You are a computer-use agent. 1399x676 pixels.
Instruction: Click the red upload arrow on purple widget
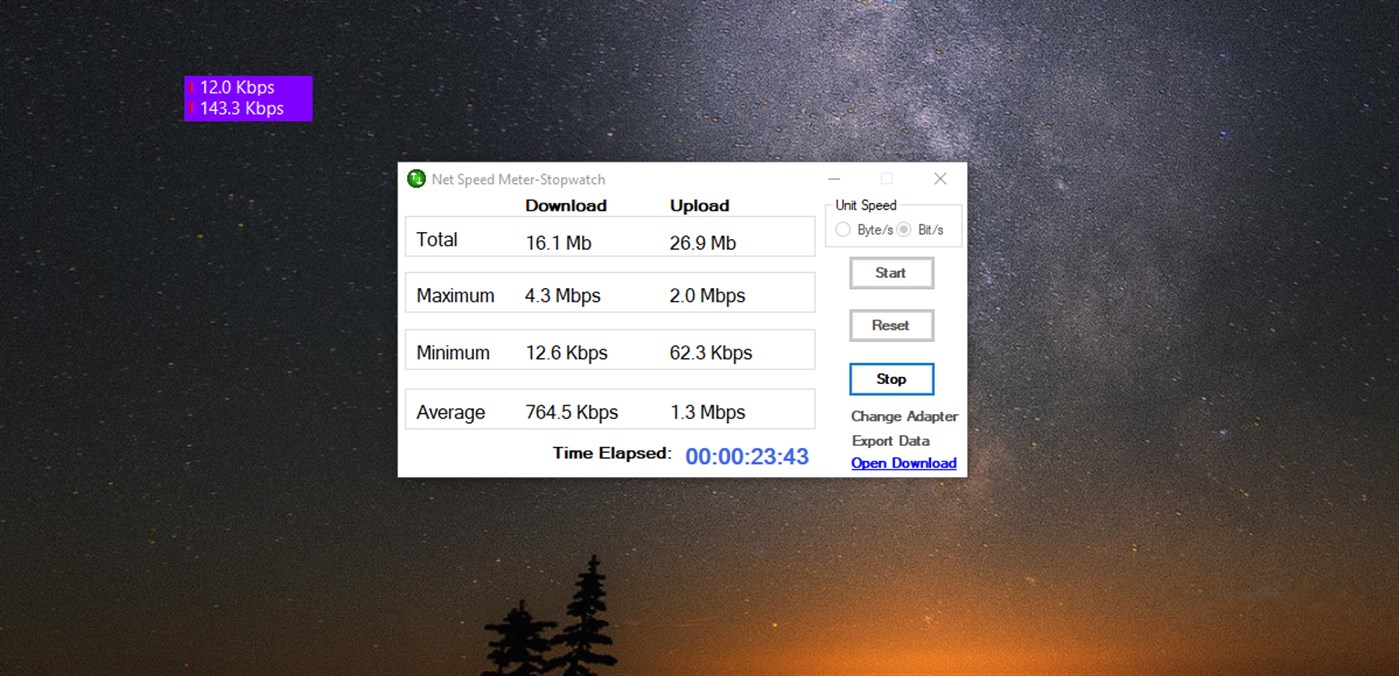(x=193, y=110)
